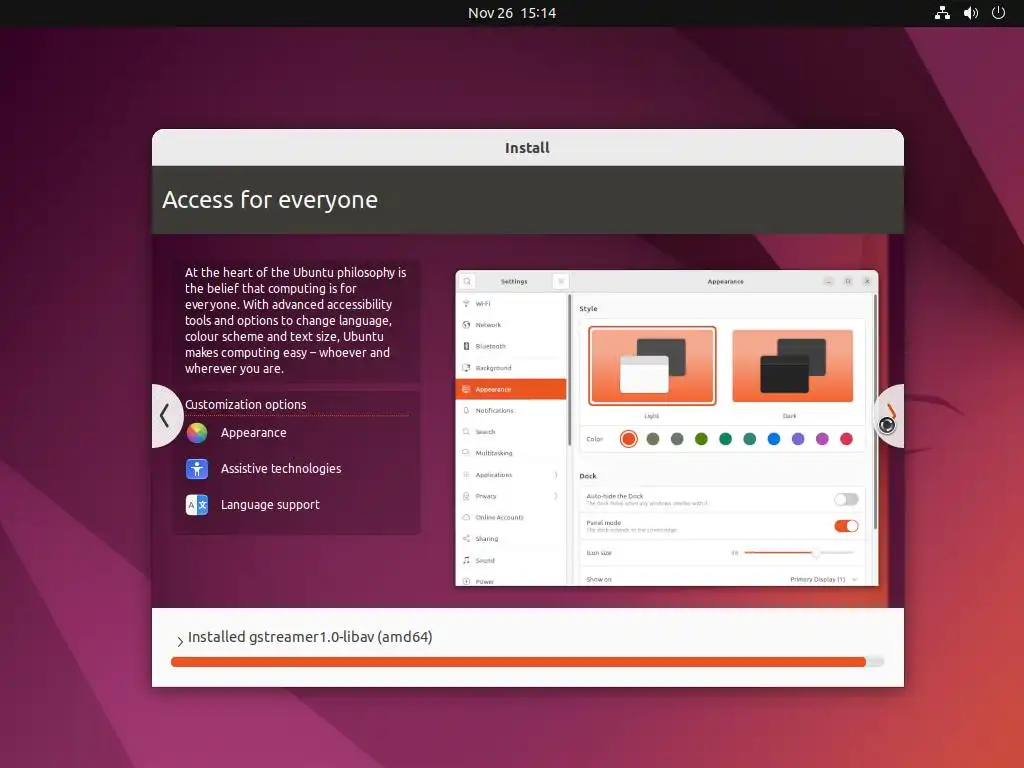Select Notifications in the Settings sidebar
This screenshot has width=1024, height=768.
pyautogui.click(x=511, y=411)
